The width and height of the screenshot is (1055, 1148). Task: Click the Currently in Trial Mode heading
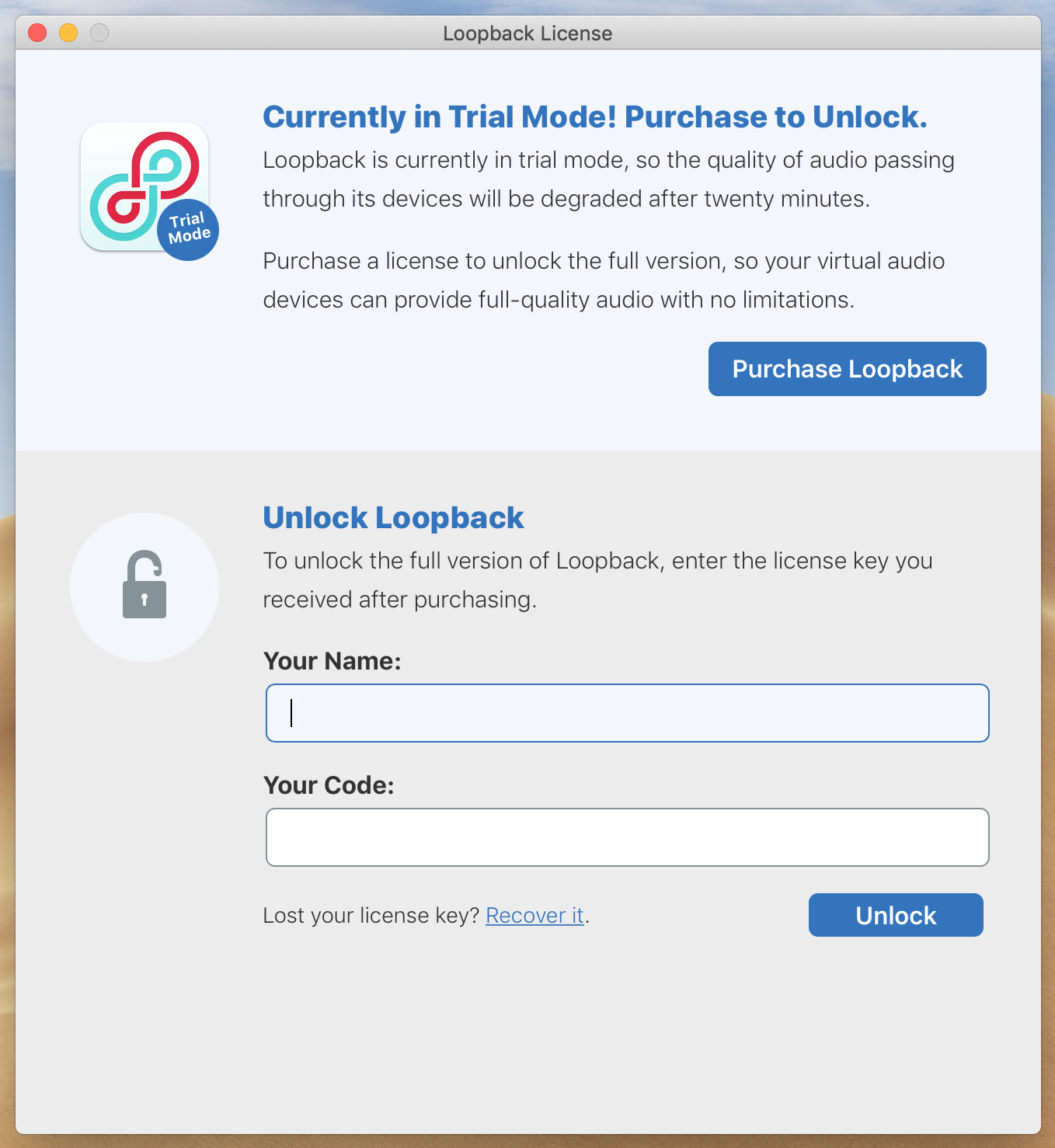(x=595, y=117)
